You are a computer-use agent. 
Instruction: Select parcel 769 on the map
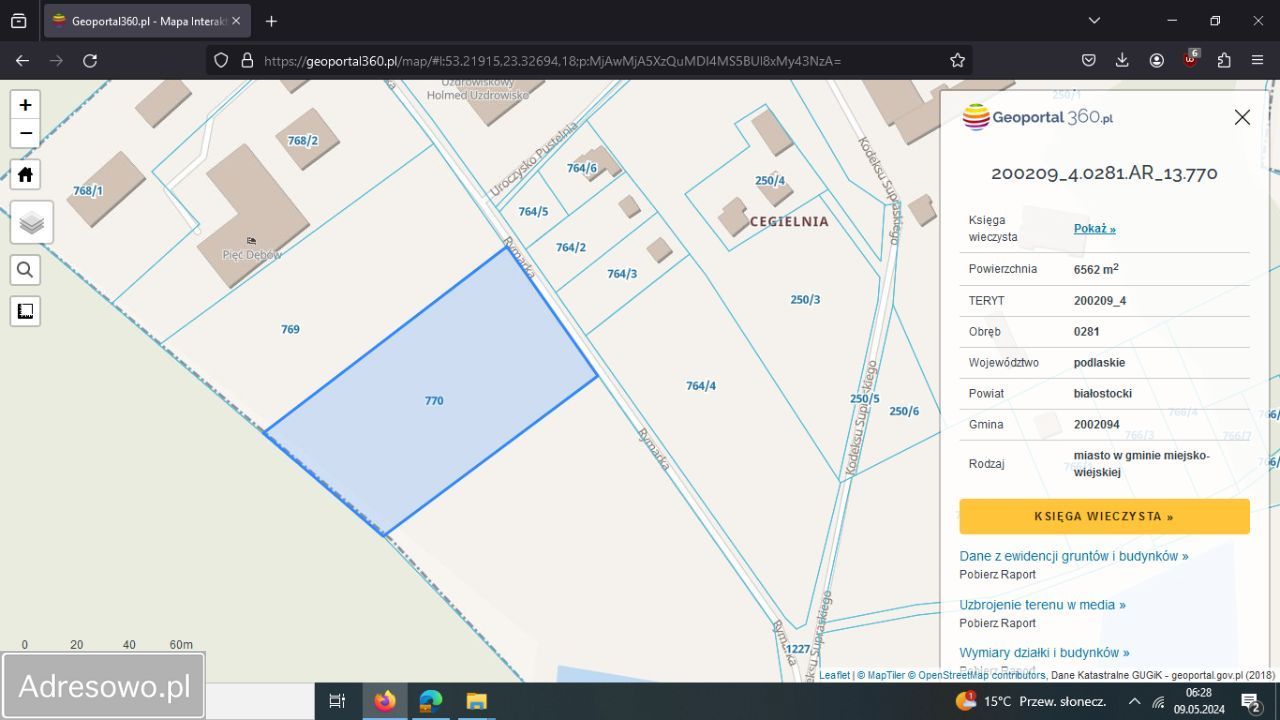coord(290,329)
